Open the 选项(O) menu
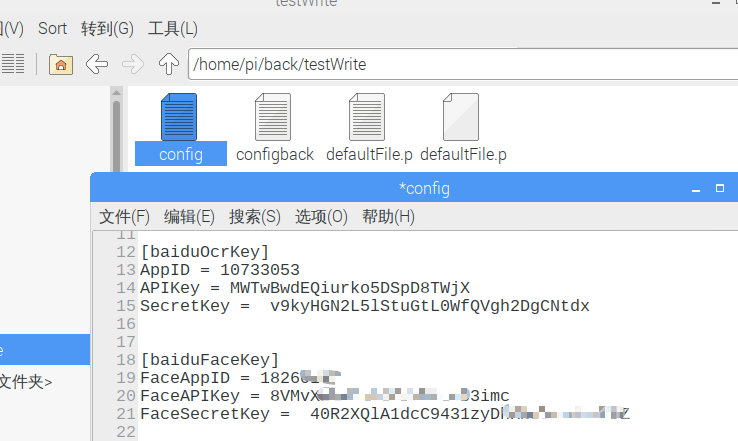This screenshot has width=738, height=441. [x=321, y=217]
